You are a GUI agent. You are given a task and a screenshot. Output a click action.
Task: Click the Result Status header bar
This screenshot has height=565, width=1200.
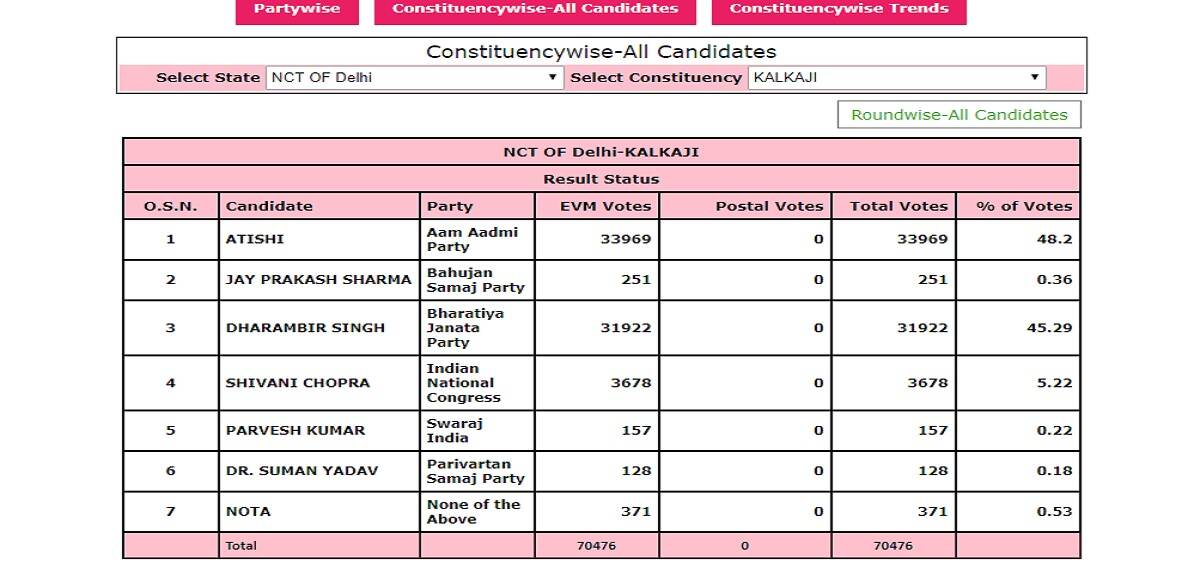[x=601, y=179]
